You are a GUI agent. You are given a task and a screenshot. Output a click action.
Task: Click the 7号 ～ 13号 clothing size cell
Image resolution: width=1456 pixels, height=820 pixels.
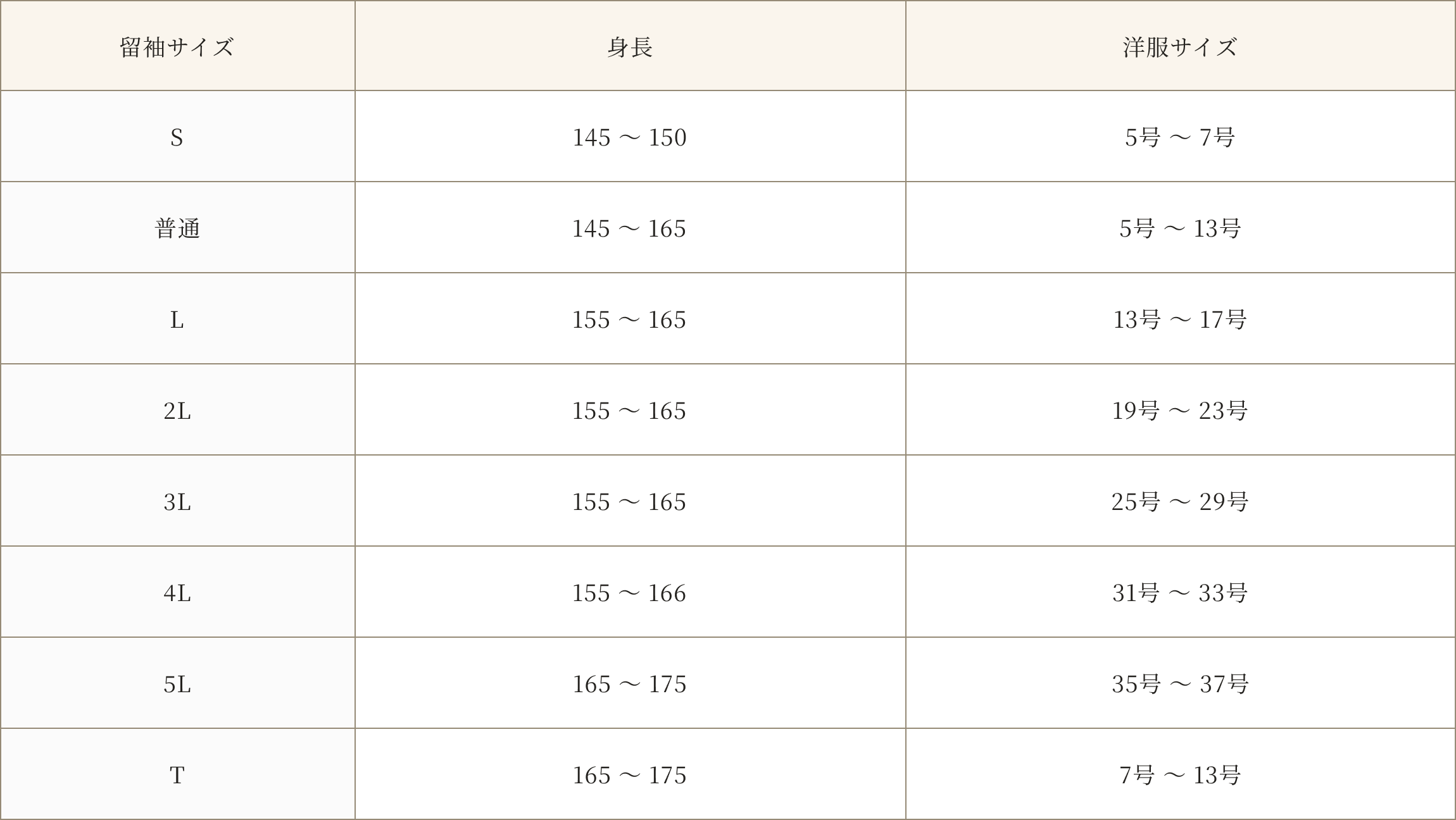1181,774
